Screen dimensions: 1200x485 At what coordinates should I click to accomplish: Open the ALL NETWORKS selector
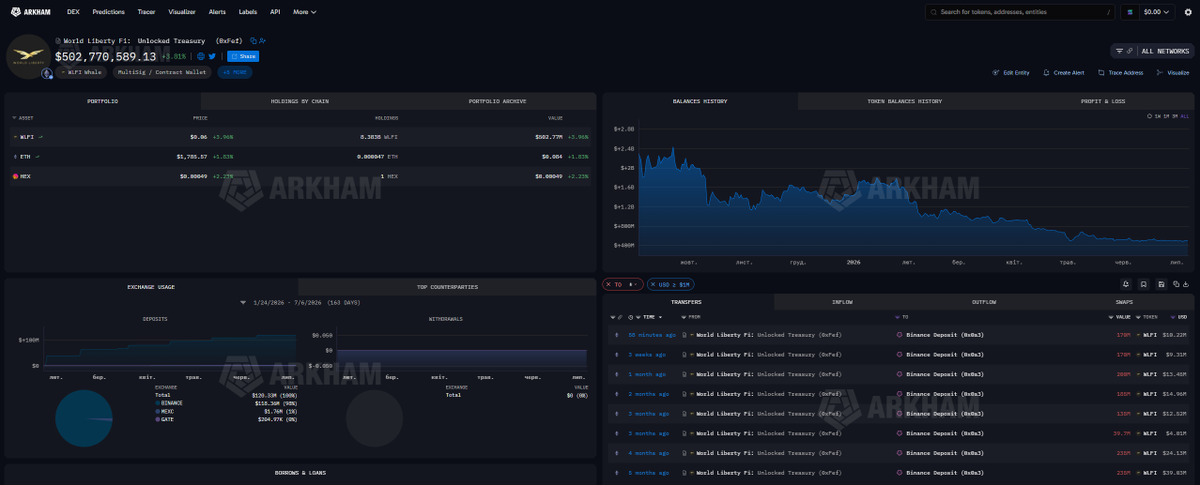(x=1165, y=51)
